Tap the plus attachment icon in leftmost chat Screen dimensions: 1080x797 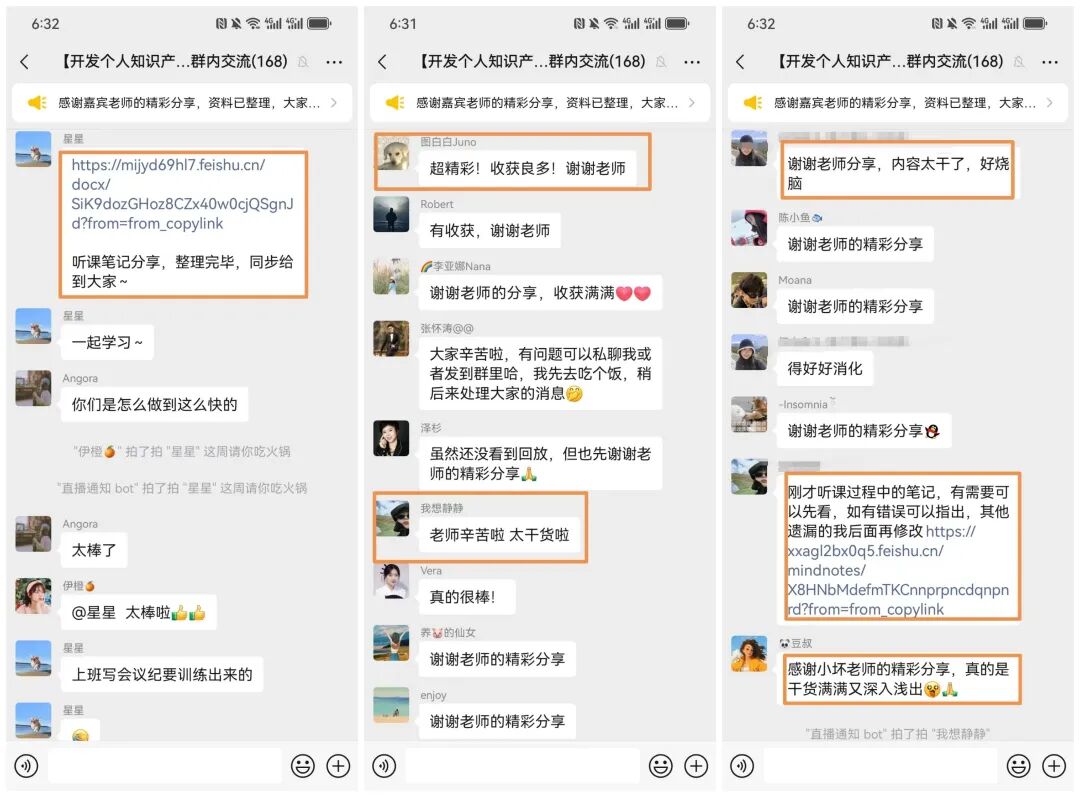pos(338,765)
